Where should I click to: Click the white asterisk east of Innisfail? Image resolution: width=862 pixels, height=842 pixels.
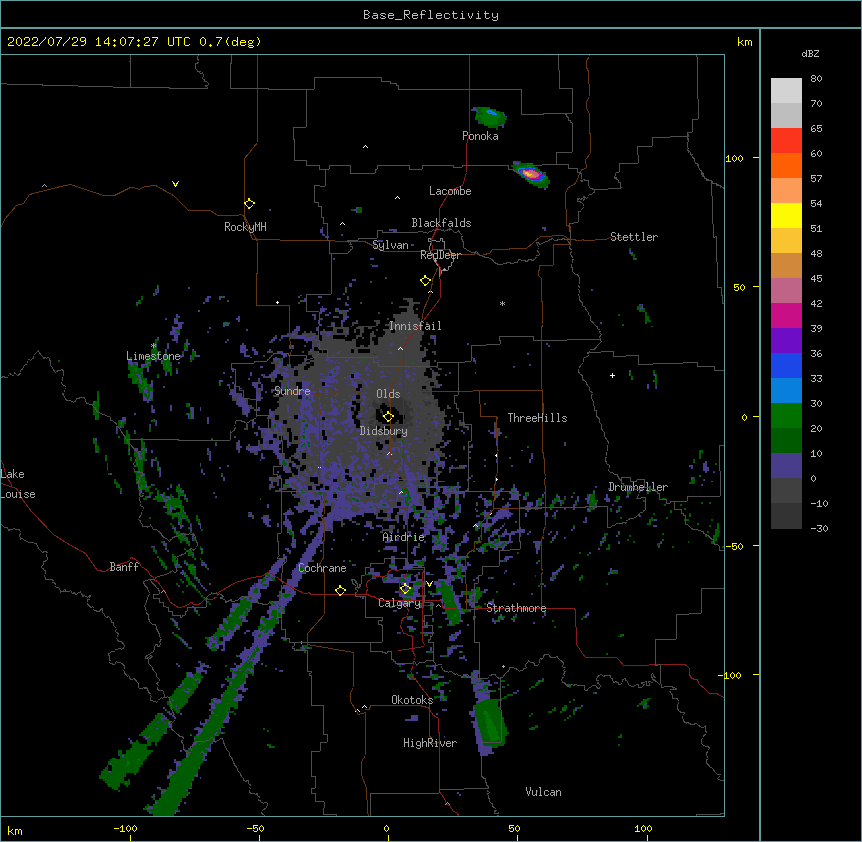click(x=502, y=304)
